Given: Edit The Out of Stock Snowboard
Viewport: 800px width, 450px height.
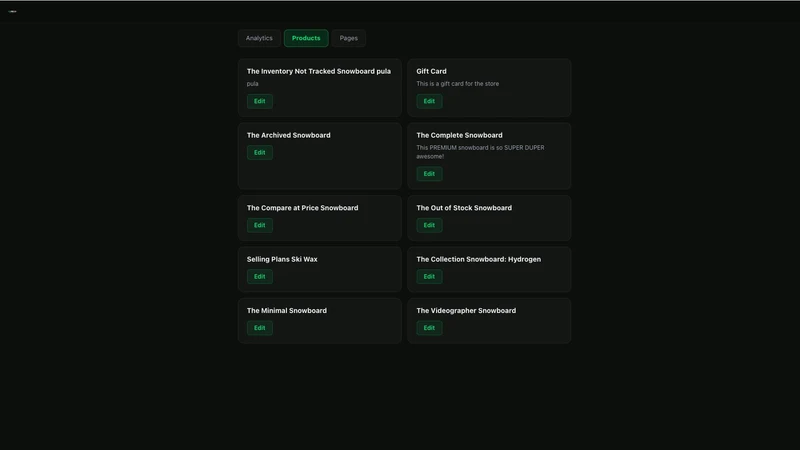Looking at the screenshot, I should pos(429,225).
